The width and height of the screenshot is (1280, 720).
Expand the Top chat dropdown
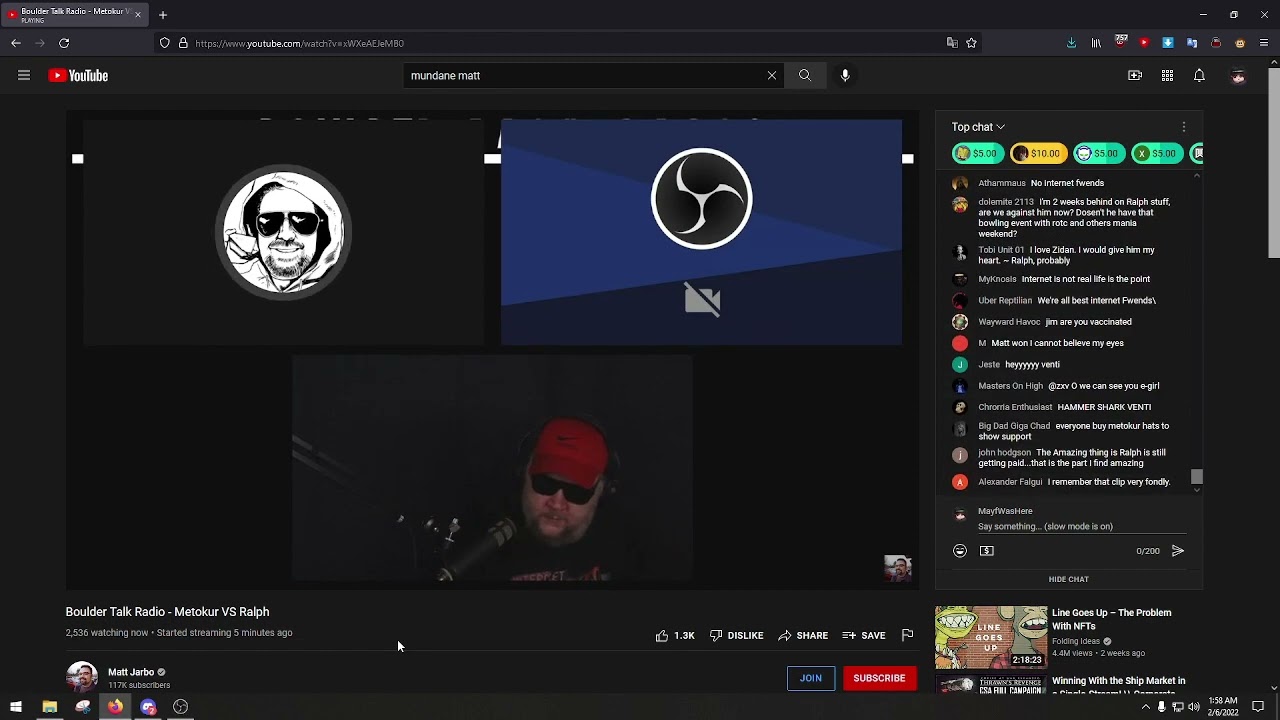pos(978,127)
